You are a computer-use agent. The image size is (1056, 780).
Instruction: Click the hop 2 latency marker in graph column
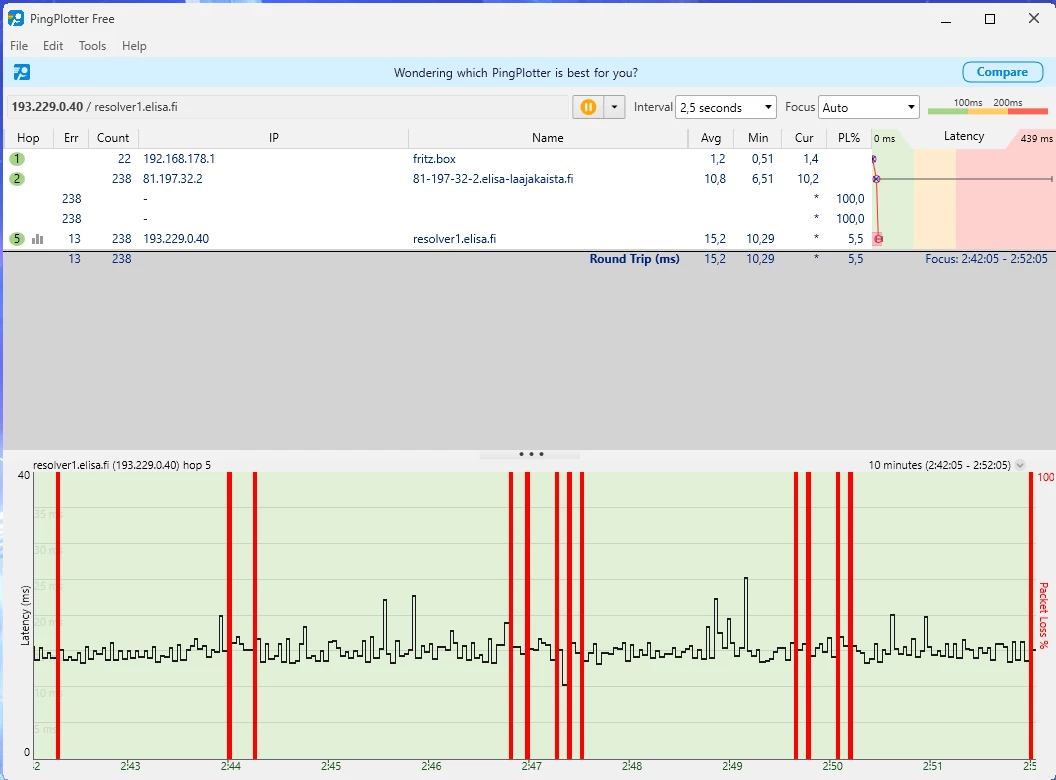click(x=876, y=178)
